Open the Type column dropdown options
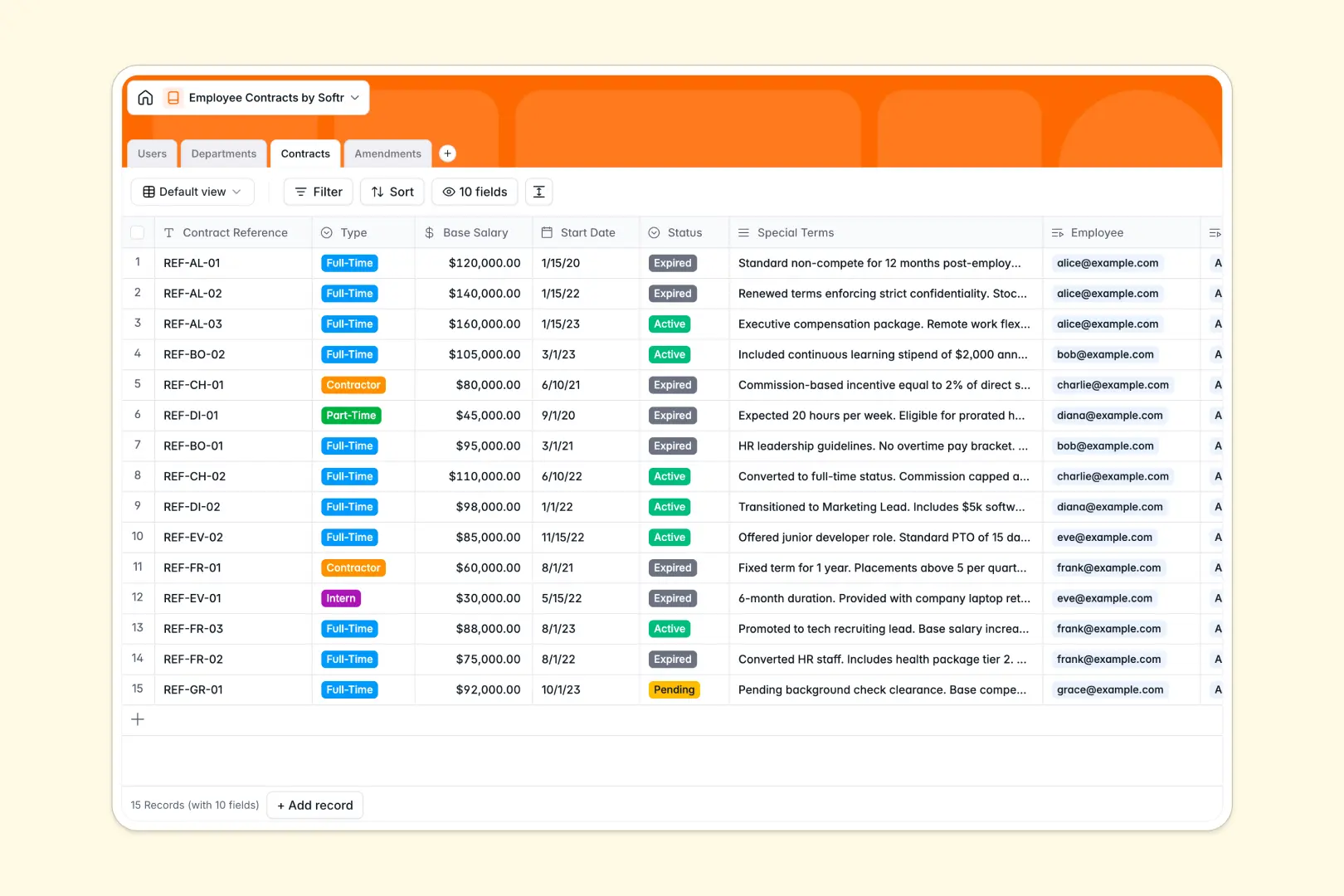 (x=327, y=232)
